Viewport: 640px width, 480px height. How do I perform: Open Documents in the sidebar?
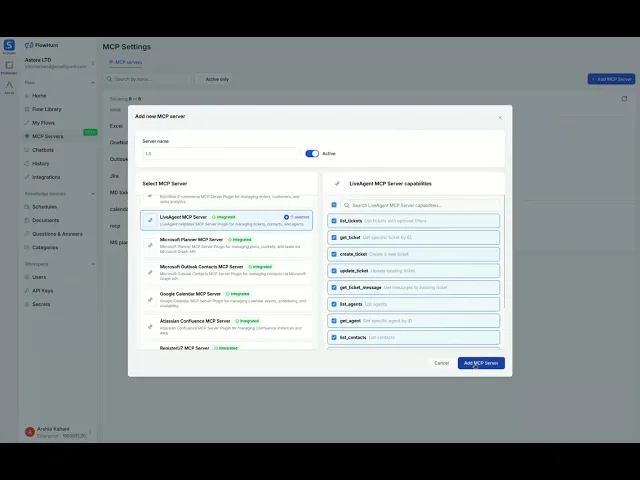[46, 220]
